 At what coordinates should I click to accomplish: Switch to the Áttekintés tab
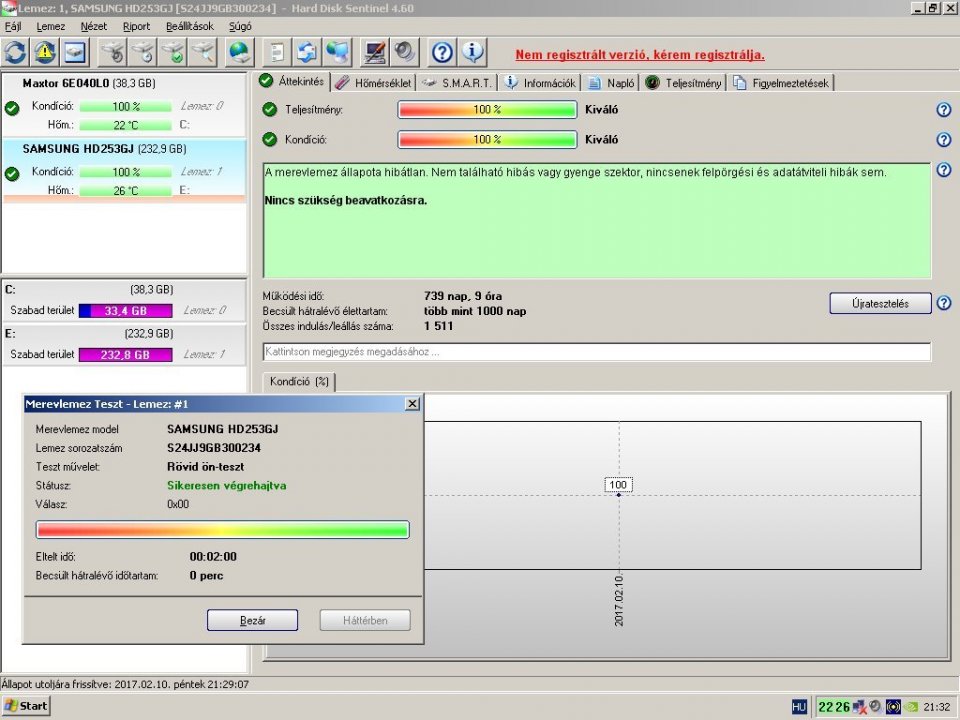click(292, 81)
